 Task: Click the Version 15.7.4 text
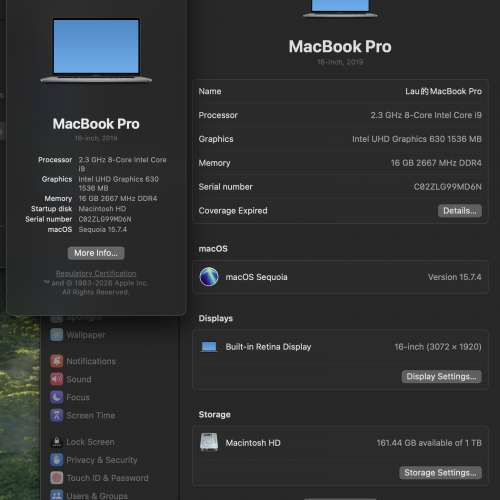[x=455, y=277]
